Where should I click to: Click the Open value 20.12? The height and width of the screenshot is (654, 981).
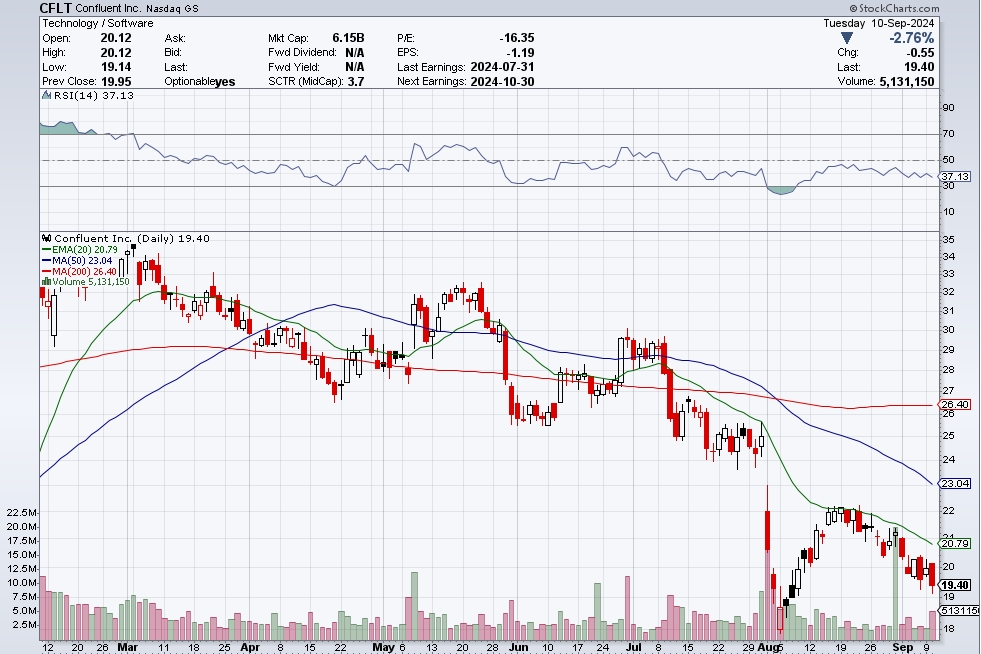pyautogui.click(x=116, y=38)
